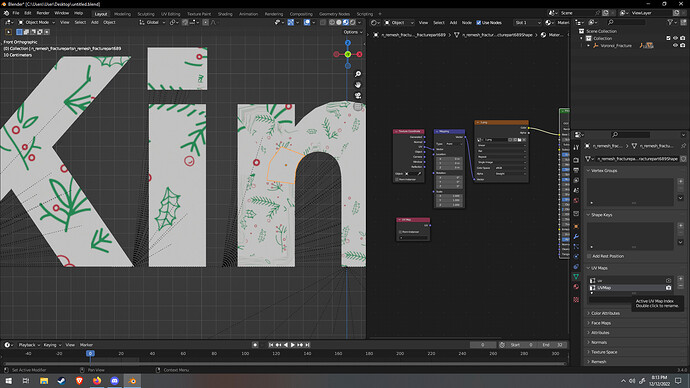Remove UV map with minus button

click(680, 286)
